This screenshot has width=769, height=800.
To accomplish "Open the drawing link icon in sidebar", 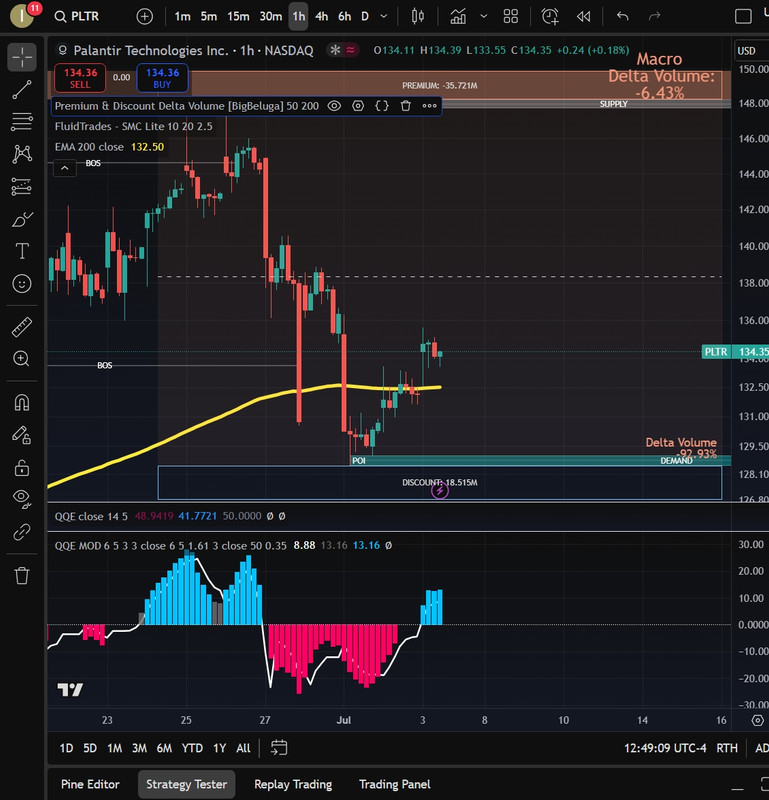I will [22, 532].
